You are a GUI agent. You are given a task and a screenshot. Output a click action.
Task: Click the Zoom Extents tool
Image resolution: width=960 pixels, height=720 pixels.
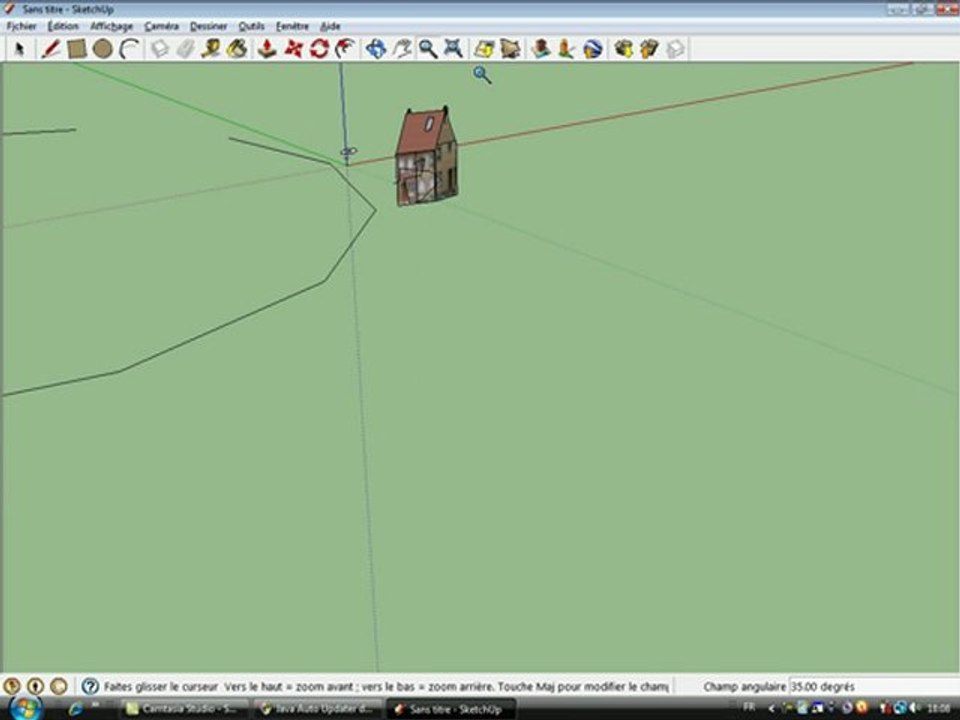453,48
